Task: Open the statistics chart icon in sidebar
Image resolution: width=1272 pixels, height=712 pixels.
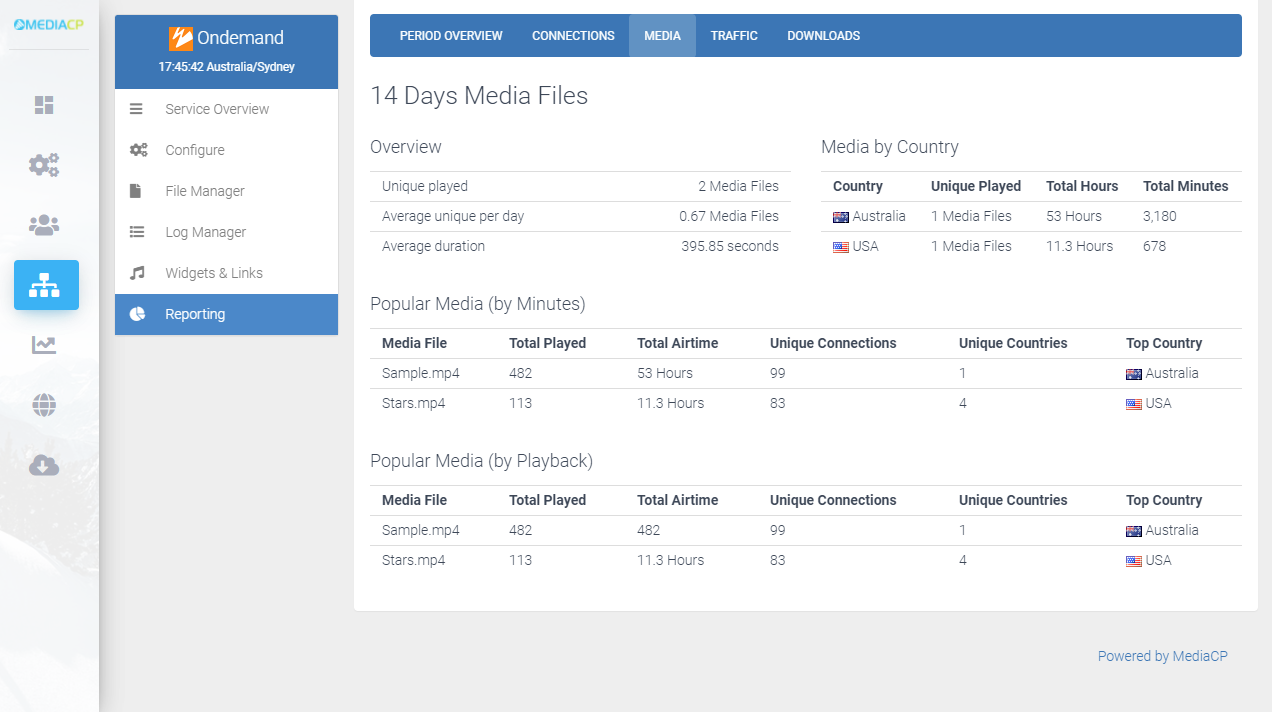Action: tap(44, 345)
